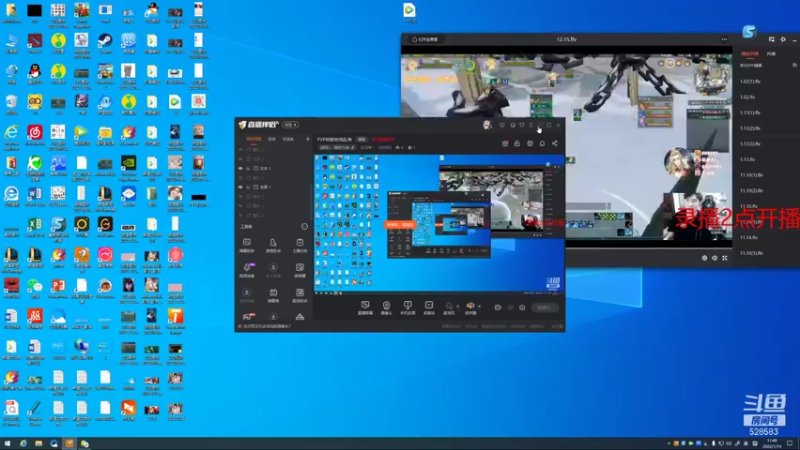Collapse the toolbox section with circle minus button
The width and height of the screenshot is (800, 450).
pyautogui.click(x=305, y=227)
